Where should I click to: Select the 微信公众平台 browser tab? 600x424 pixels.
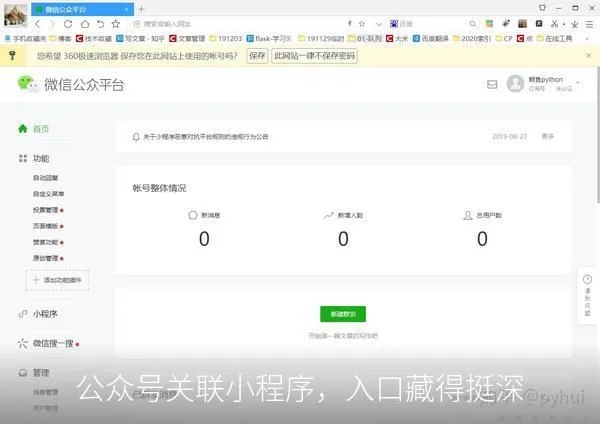[x=83, y=10]
